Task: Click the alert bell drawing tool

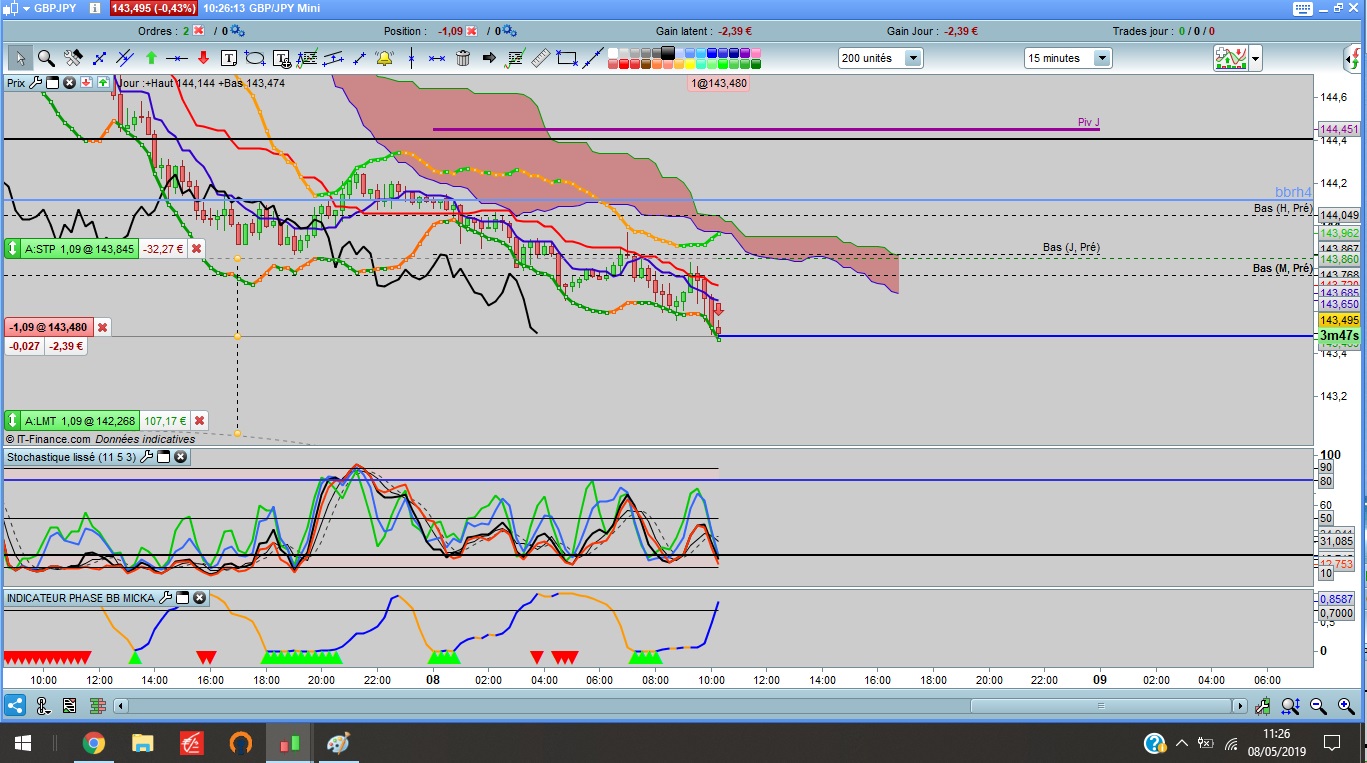Action: [x=384, y=58]
